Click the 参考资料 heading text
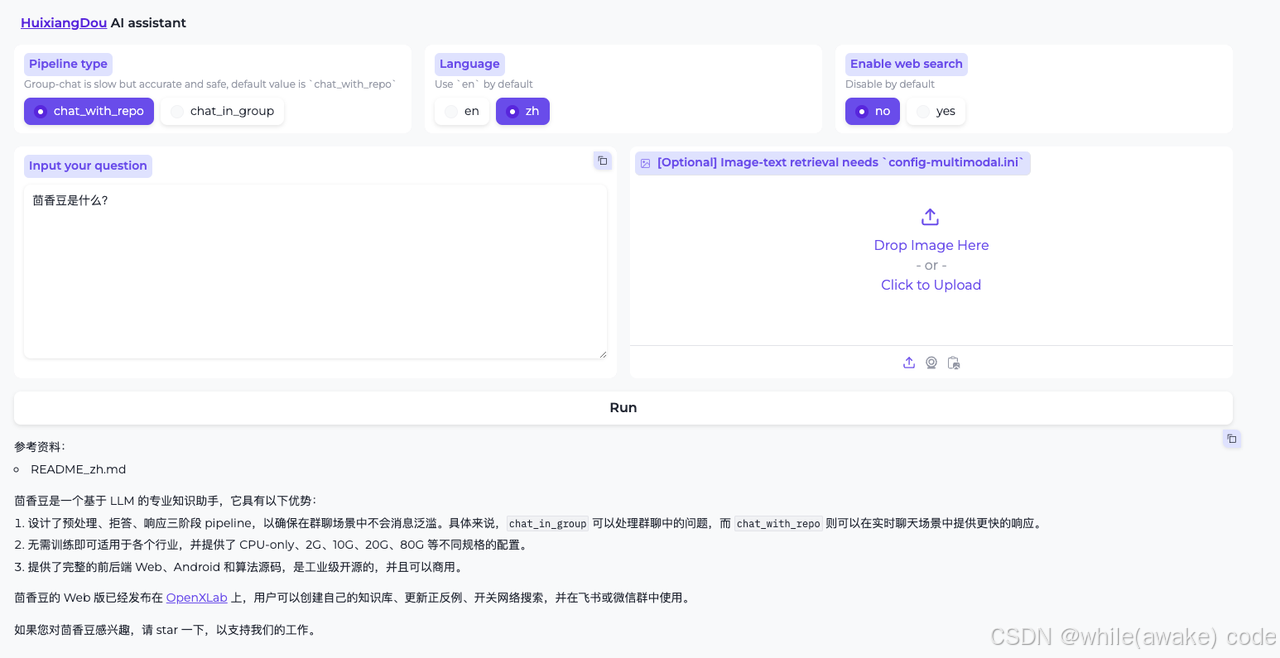1280x658 pixels. pos(40,447)
